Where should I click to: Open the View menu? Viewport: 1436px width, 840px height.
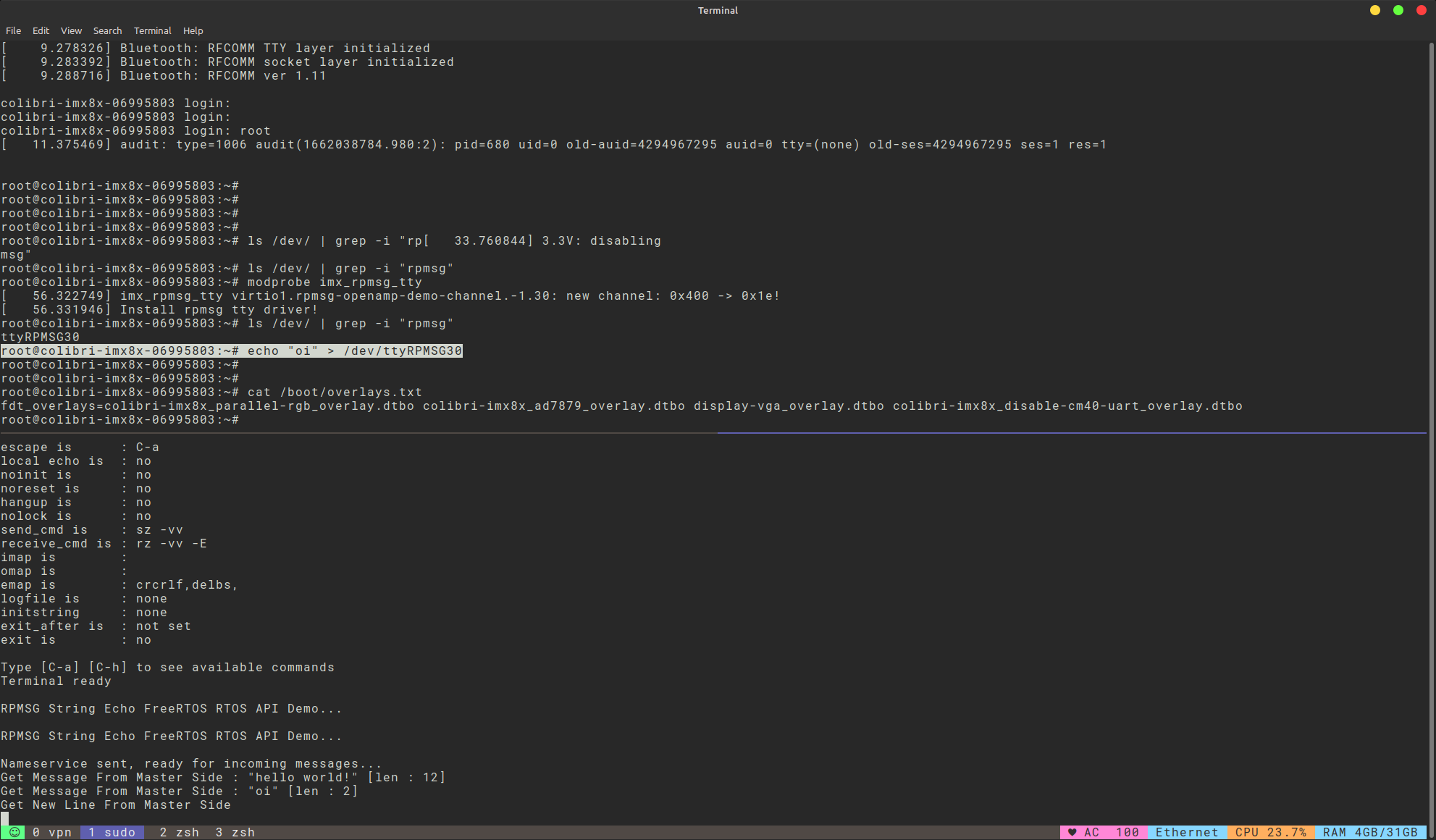click(x=71, y=30)
